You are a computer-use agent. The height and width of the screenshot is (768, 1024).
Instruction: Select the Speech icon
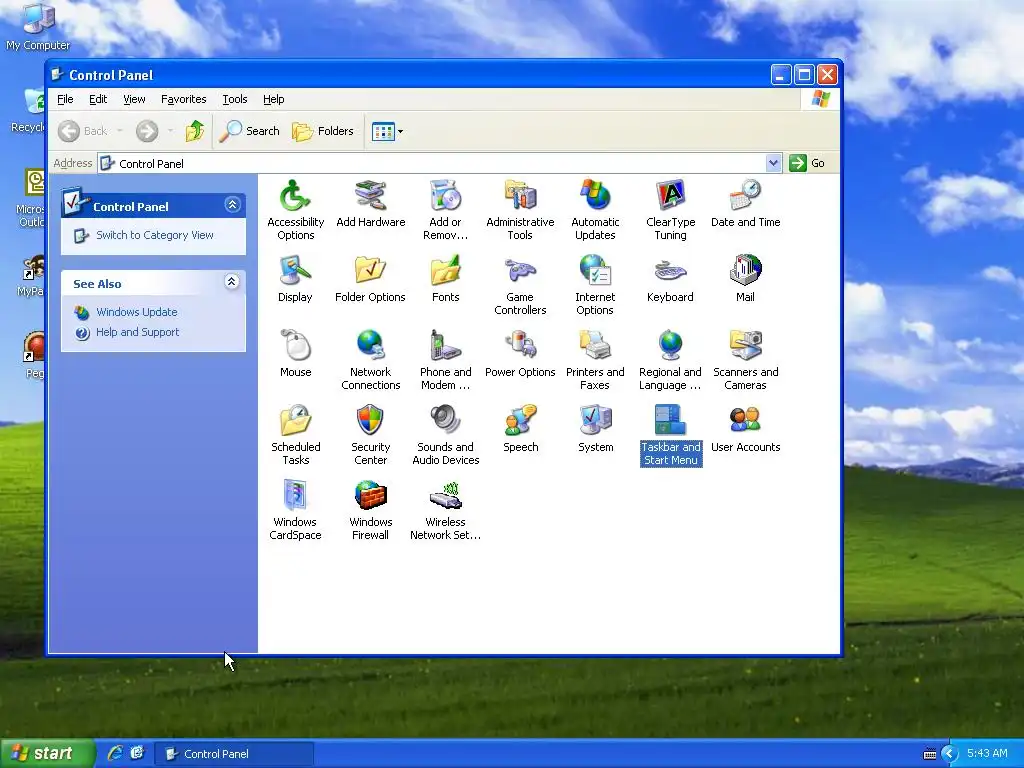coord(520,428)
